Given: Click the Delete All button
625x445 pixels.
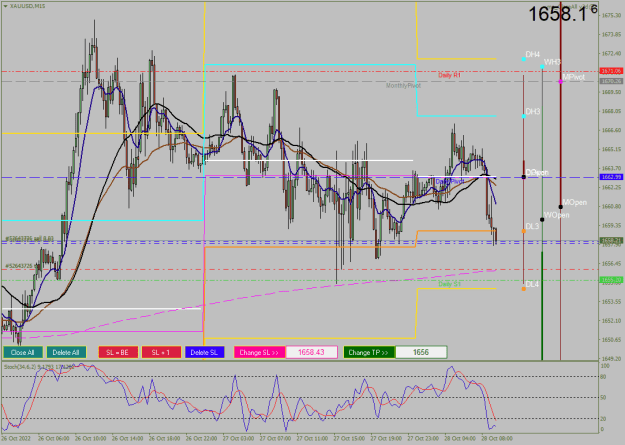Looking at the screenshot, I should click(x=66, y=352).
